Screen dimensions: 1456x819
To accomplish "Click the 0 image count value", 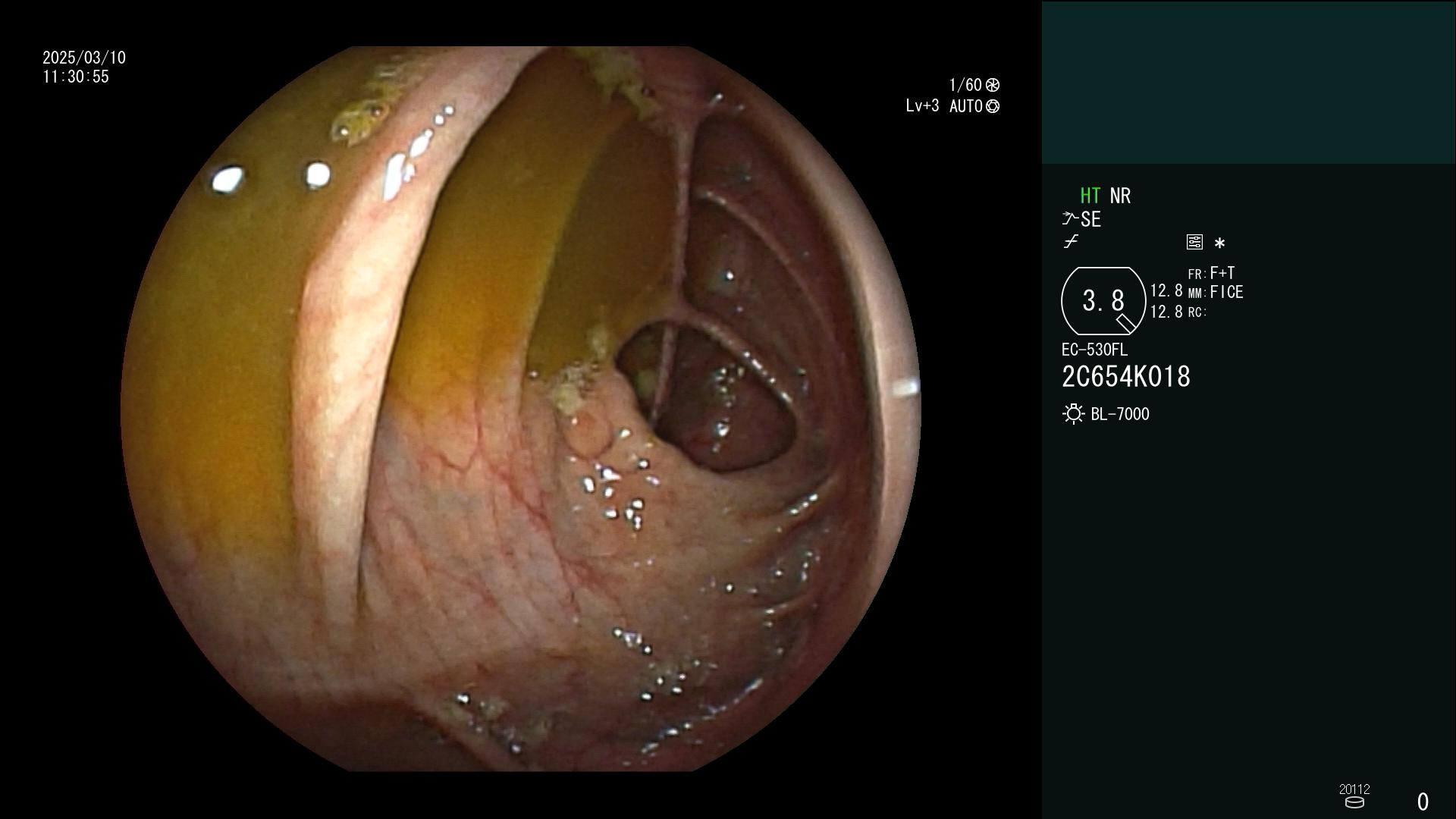I will point(1423,802).
